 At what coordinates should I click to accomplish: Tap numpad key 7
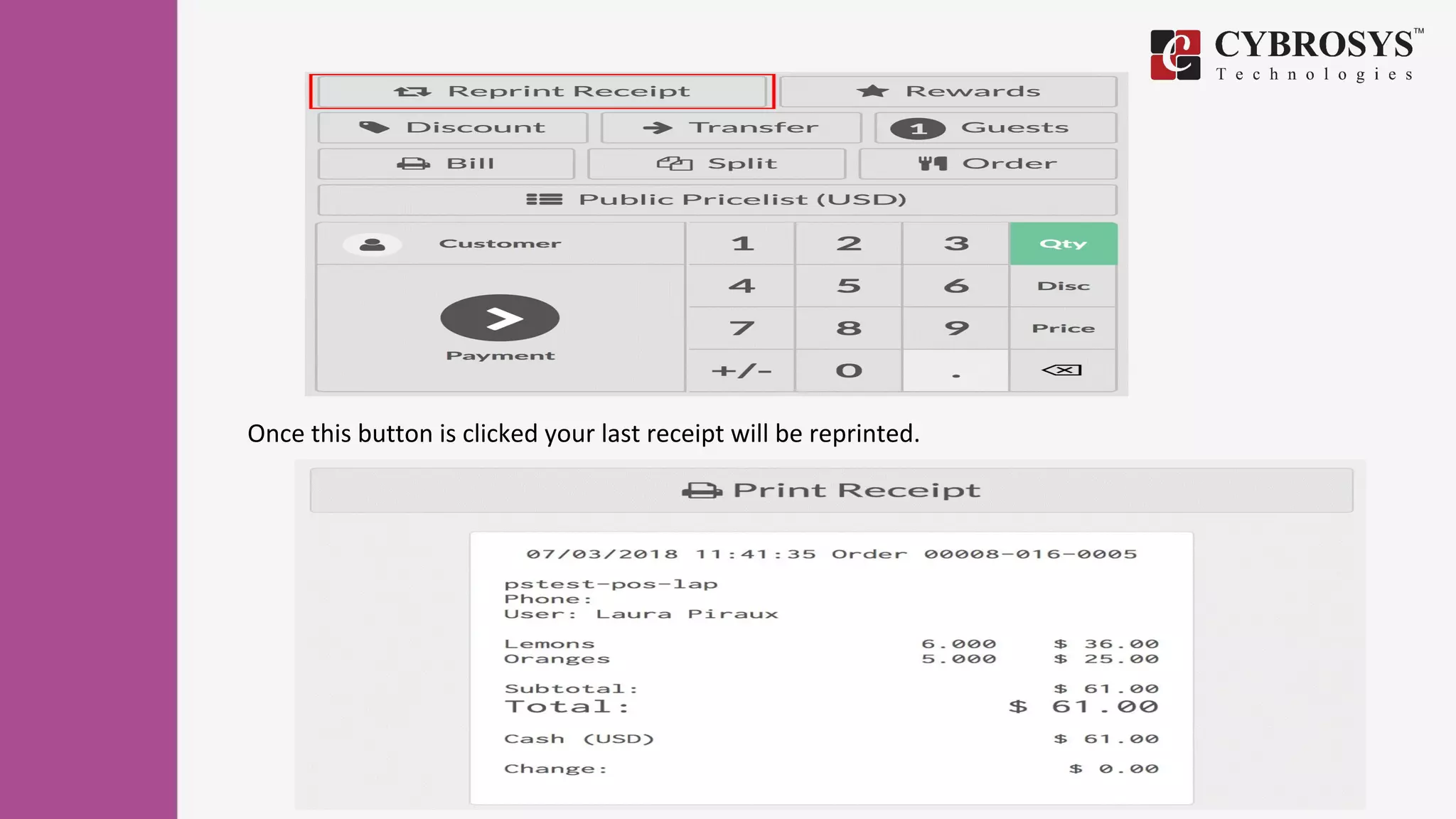click(x=742, y=328)
